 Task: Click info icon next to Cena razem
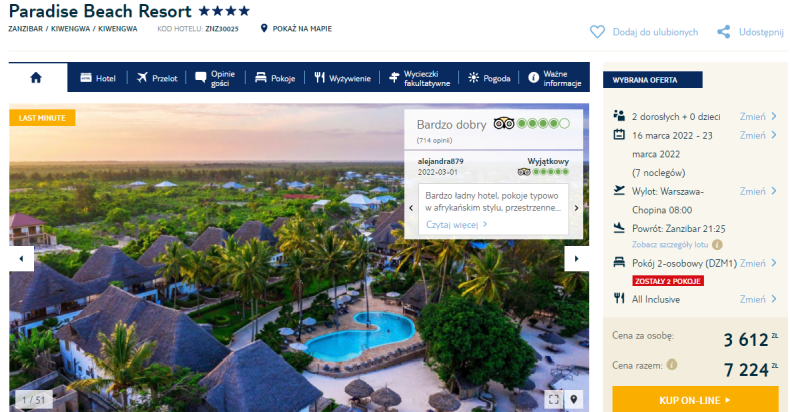672,364
